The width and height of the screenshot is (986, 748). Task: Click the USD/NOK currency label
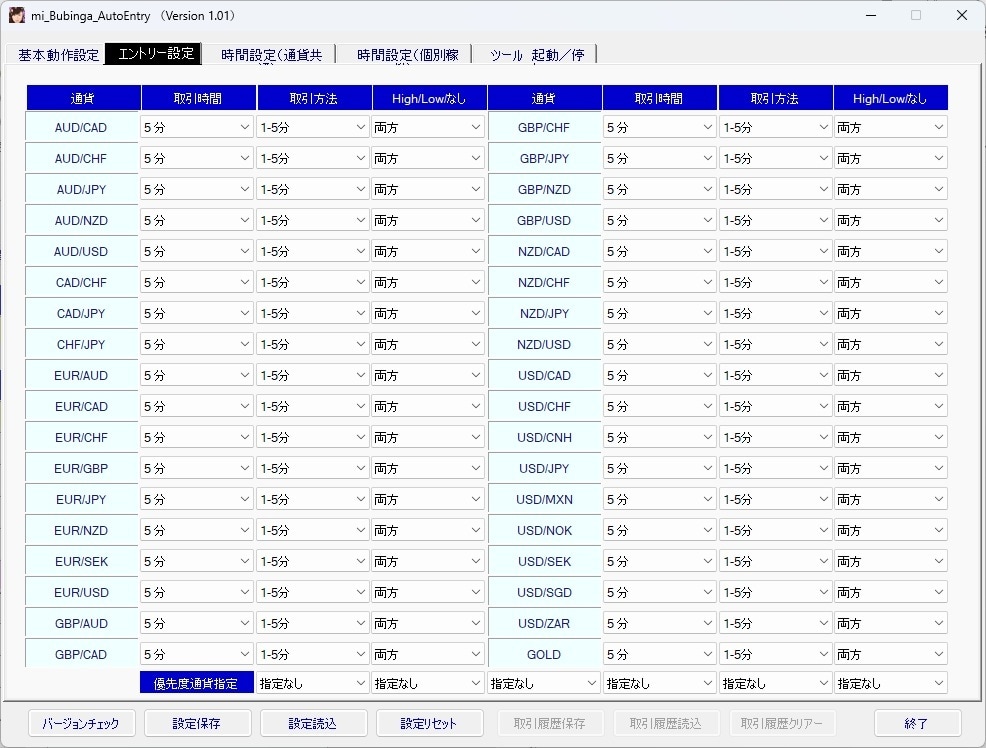point(544,531)
